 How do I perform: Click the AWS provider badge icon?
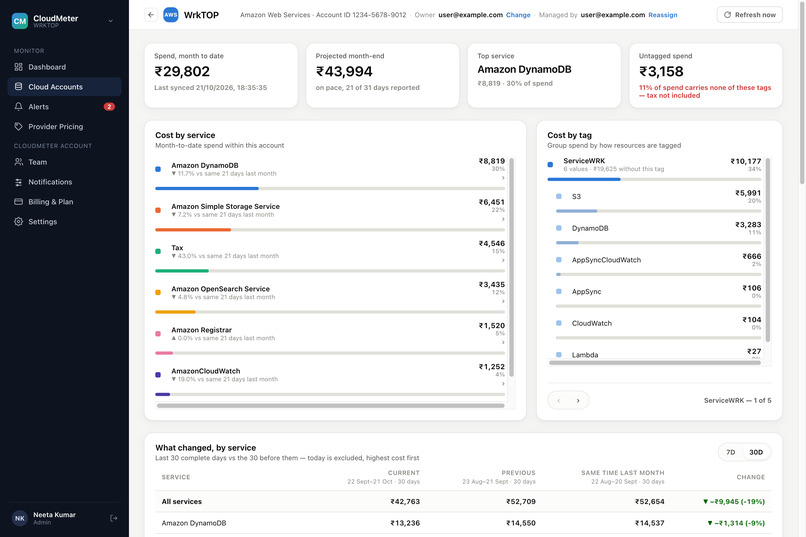pyautogui.click(x=171, y=15)
